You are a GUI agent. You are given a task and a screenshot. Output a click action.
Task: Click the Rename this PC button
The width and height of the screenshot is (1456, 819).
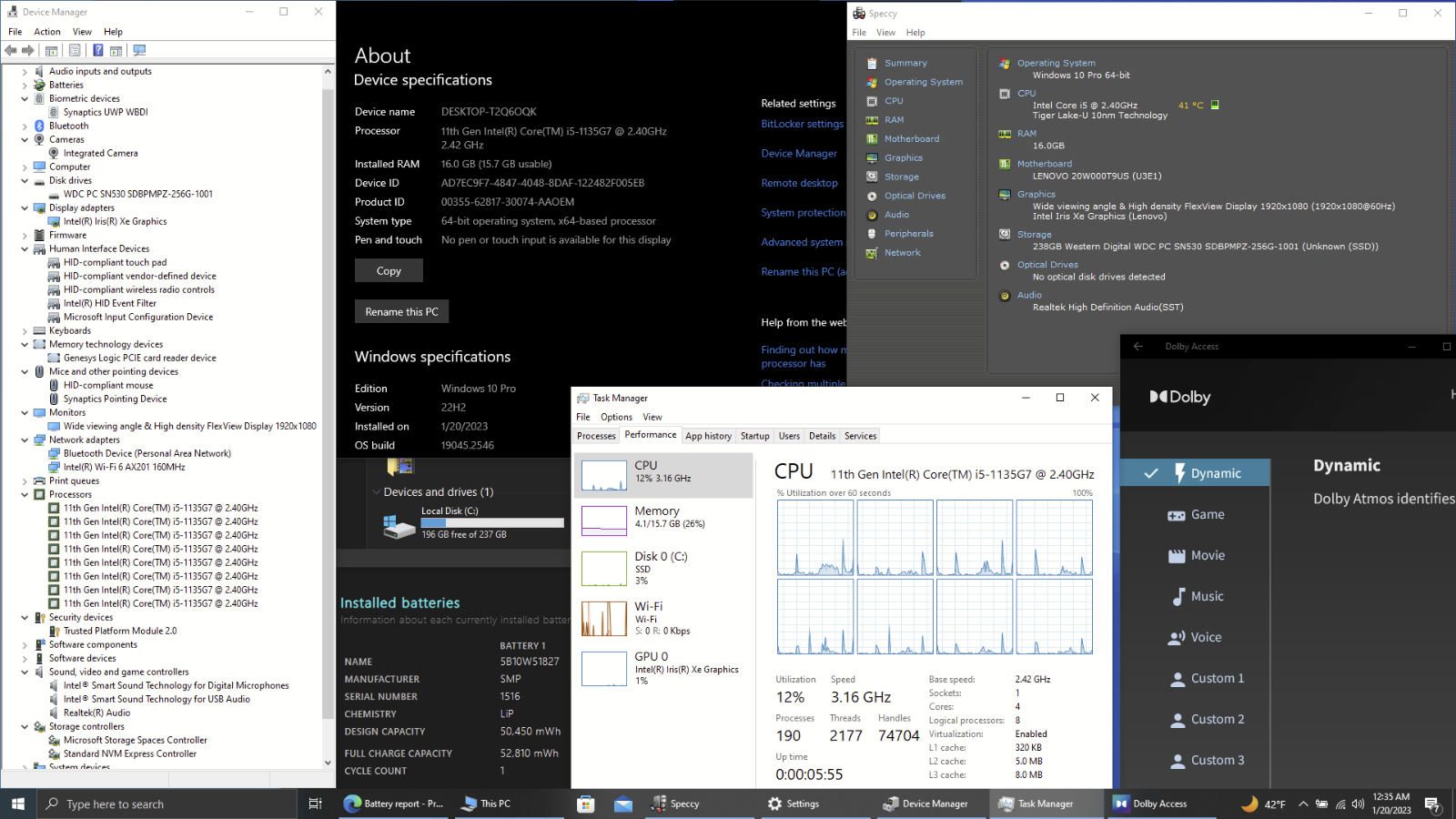pos(401,311)
